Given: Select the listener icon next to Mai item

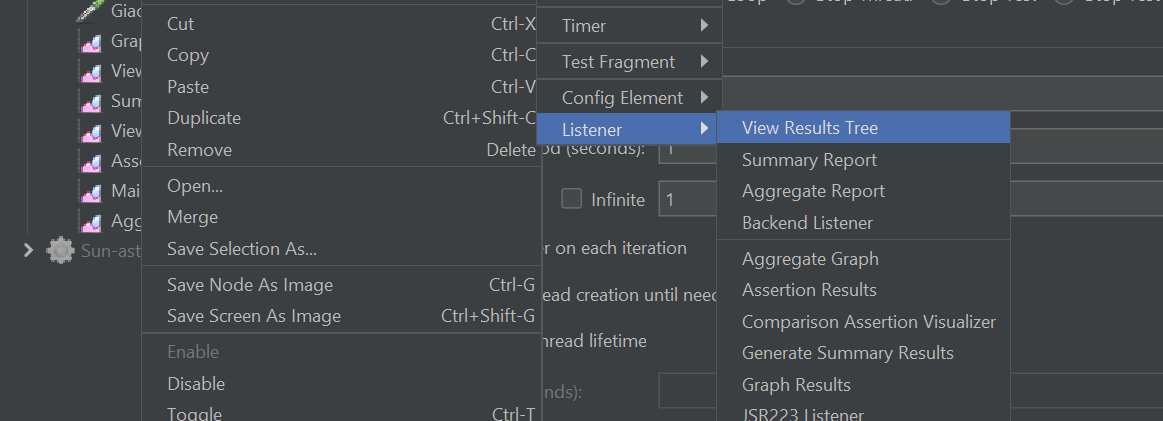Looking at the screenshot, I should pos(91,192).
